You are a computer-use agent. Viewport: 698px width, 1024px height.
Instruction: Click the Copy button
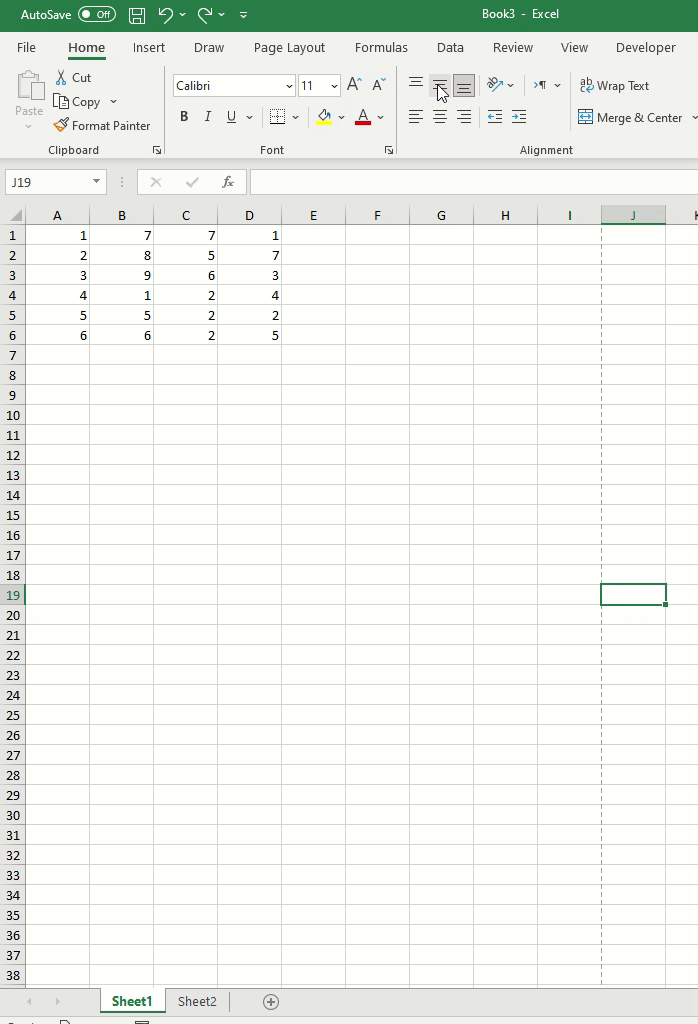click(77, 101)
